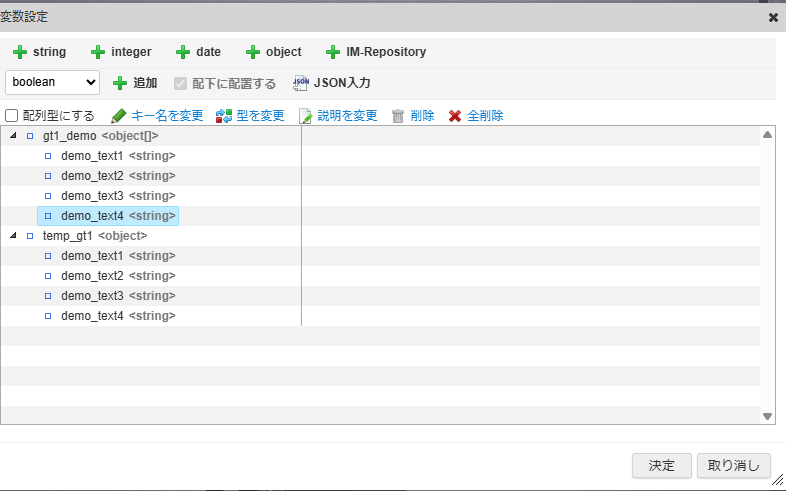The image size is (786, 491).
Task: Click the scrollbar down arrow
Action: (767, 416)
